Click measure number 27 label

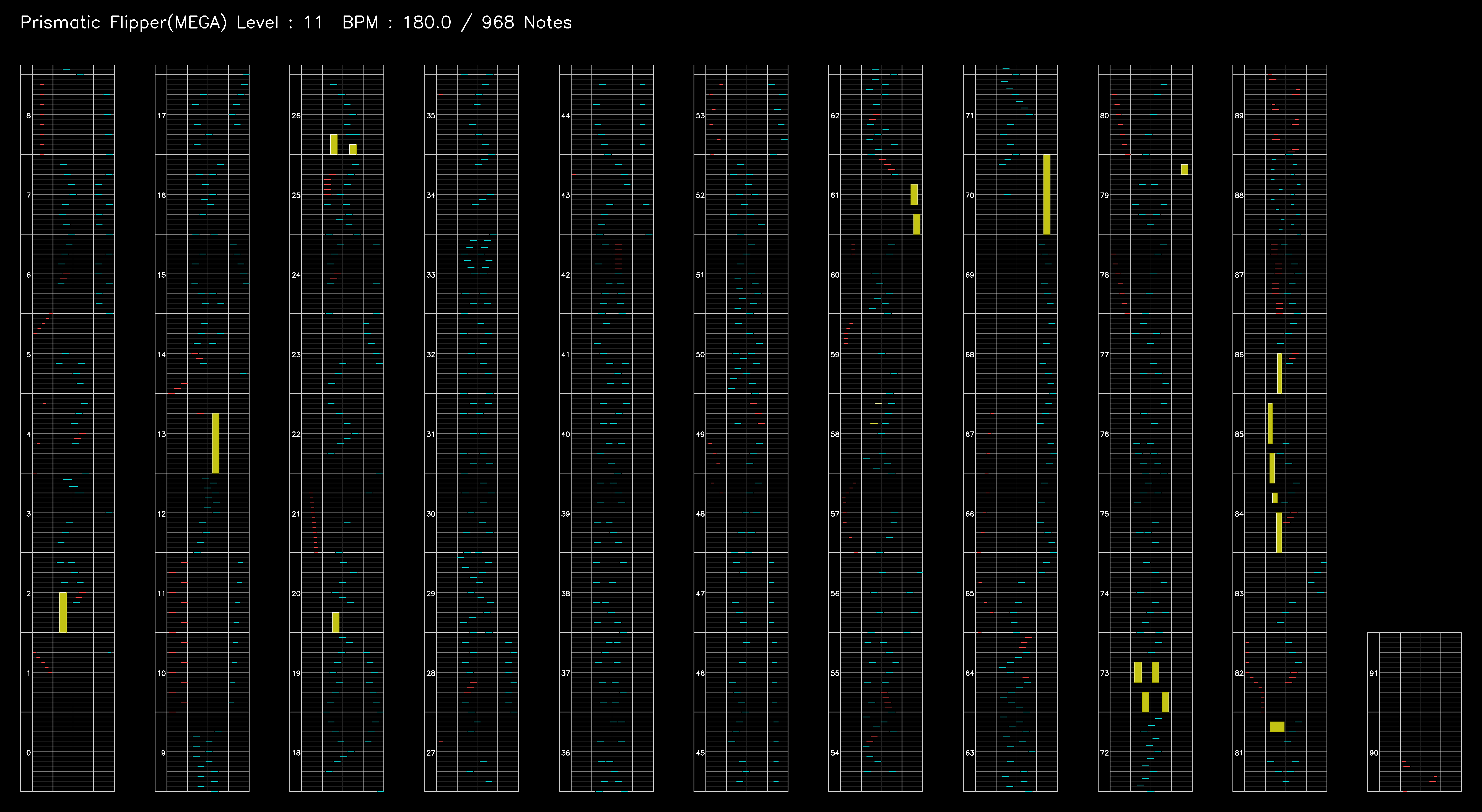point(431,753)
